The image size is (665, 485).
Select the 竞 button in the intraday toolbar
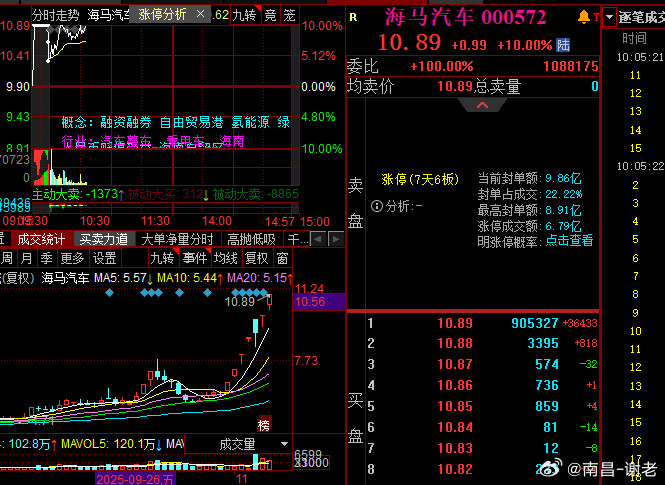pos(270,16)
